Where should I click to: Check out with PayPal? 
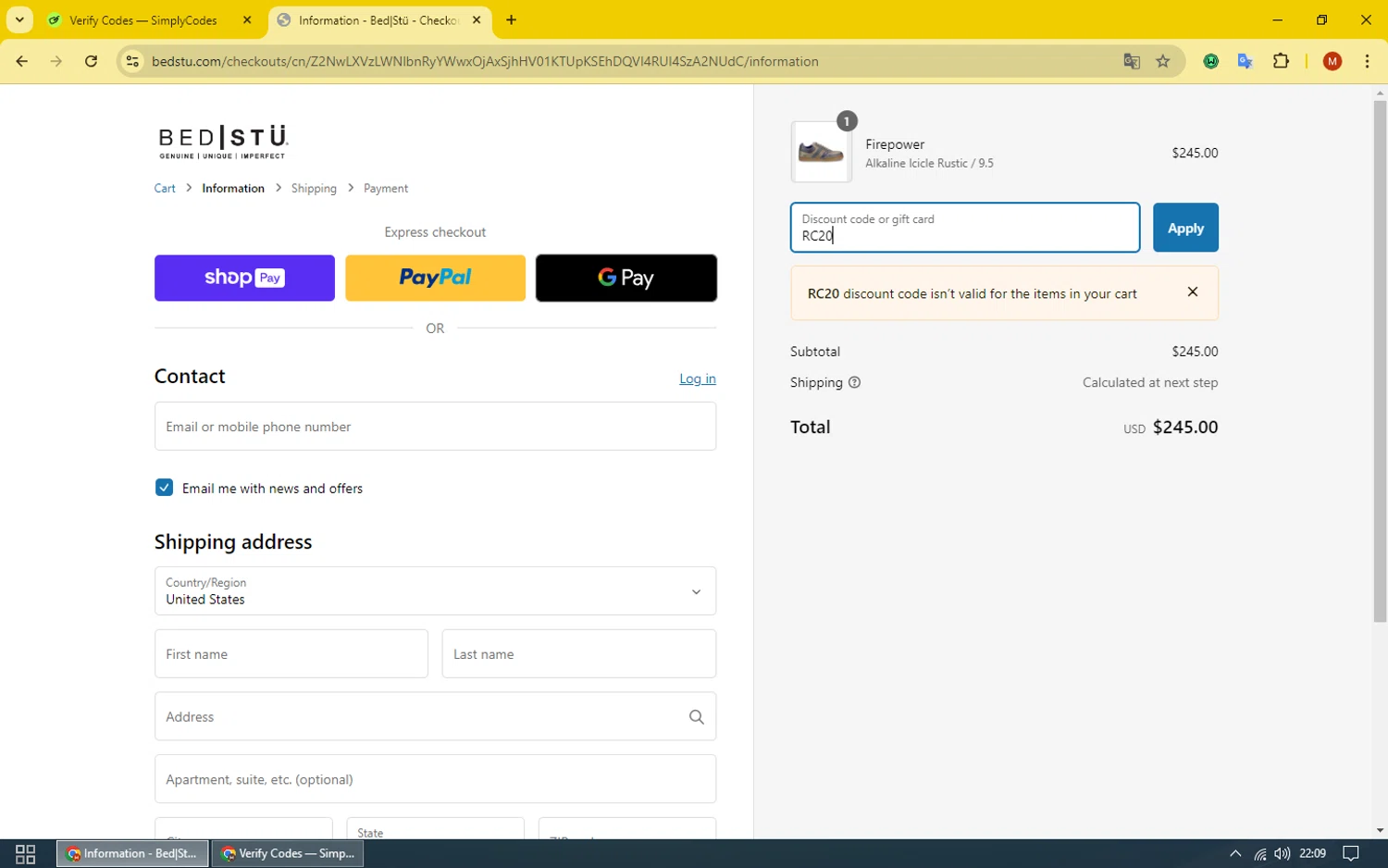(x=435, y=278)
